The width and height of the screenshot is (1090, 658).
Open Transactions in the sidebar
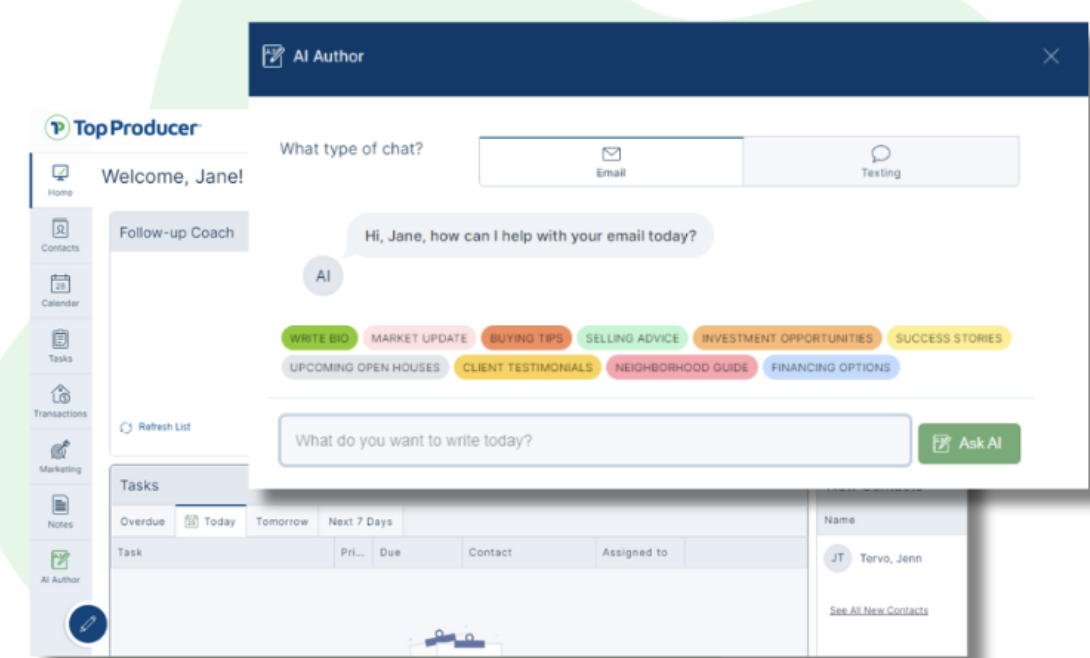click(60, 402)
